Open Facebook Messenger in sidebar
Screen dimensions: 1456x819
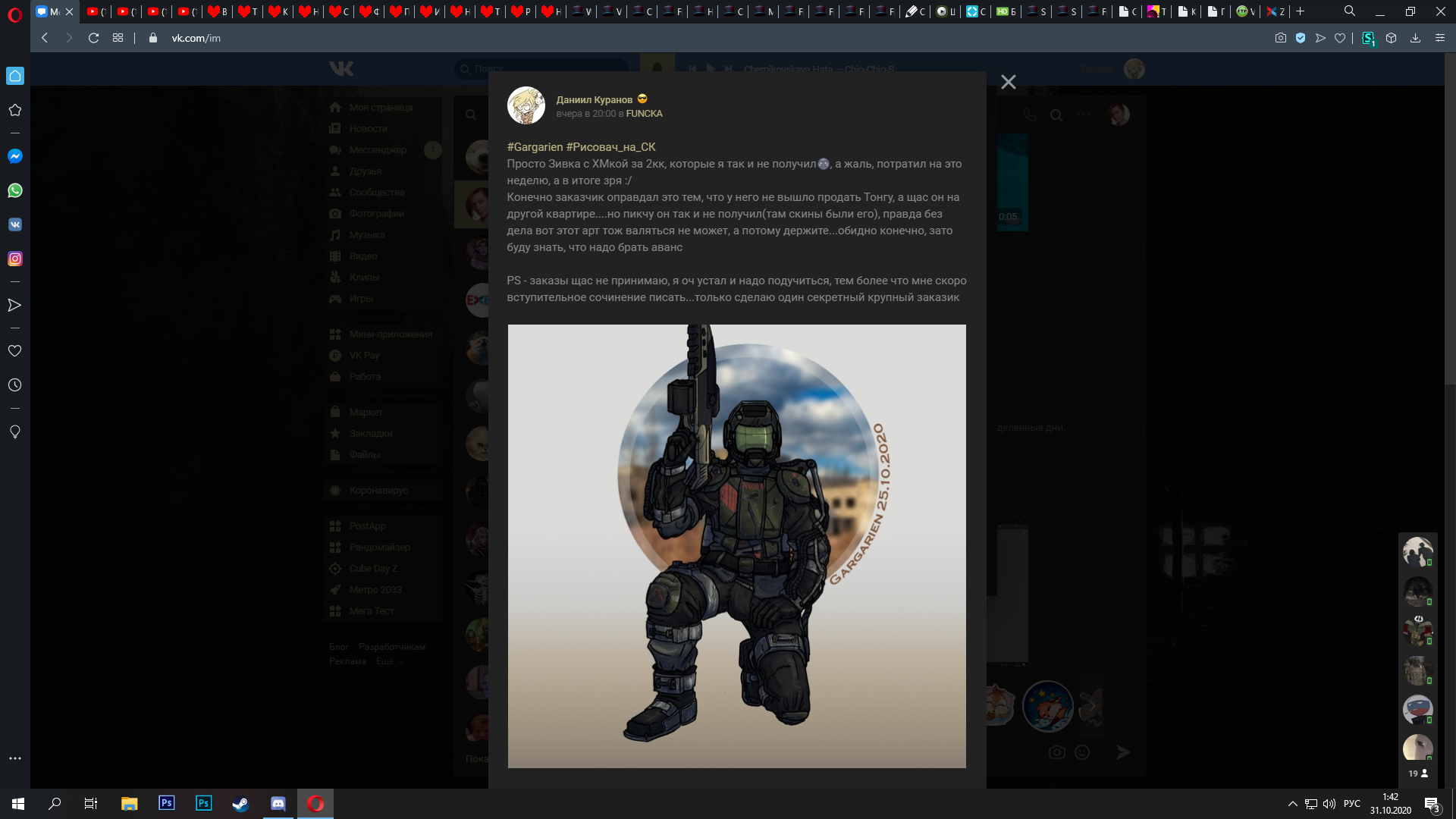pos(14,156)
